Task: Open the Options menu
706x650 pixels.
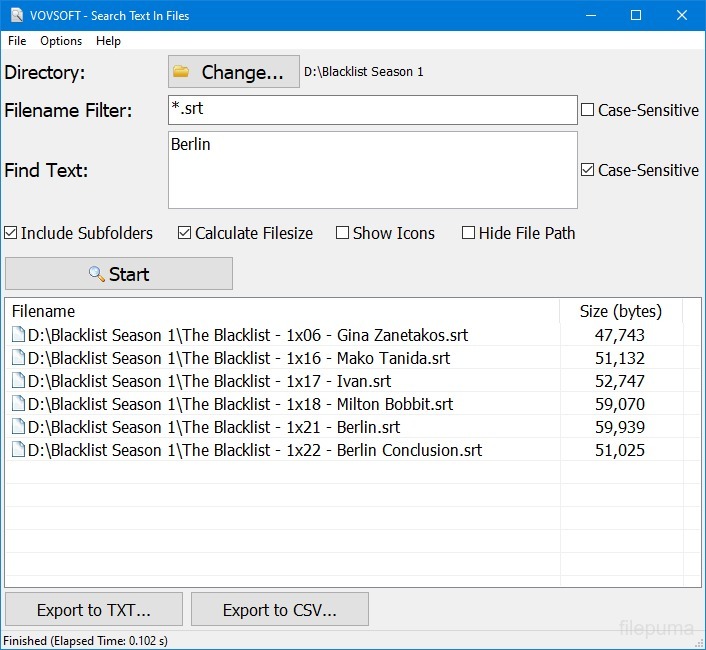Action: pyautogui.click(x=61, y=41)
